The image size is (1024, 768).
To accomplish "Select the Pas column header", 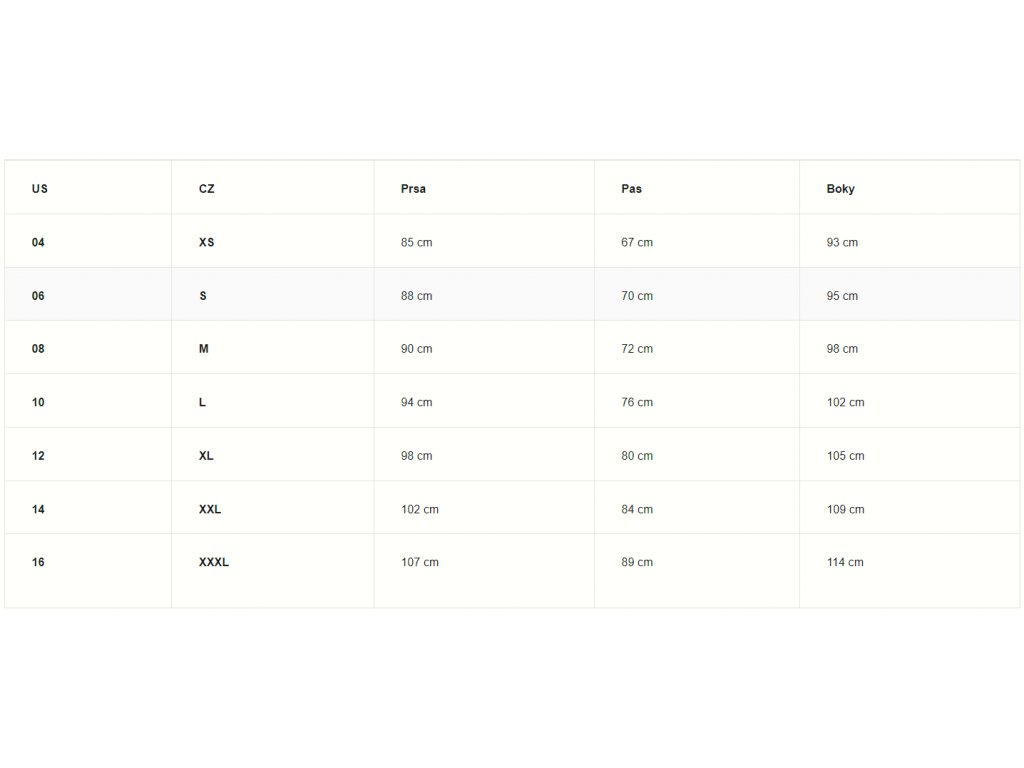I will (631, 189).
